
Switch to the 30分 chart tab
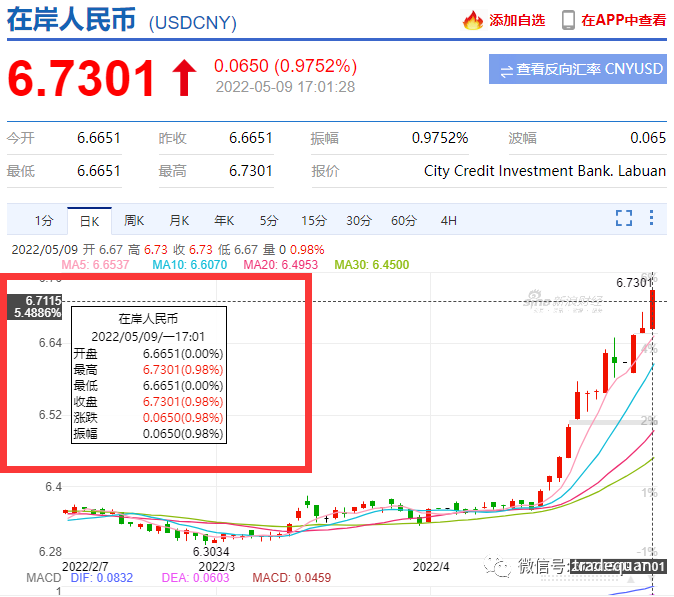click(359, 220)
